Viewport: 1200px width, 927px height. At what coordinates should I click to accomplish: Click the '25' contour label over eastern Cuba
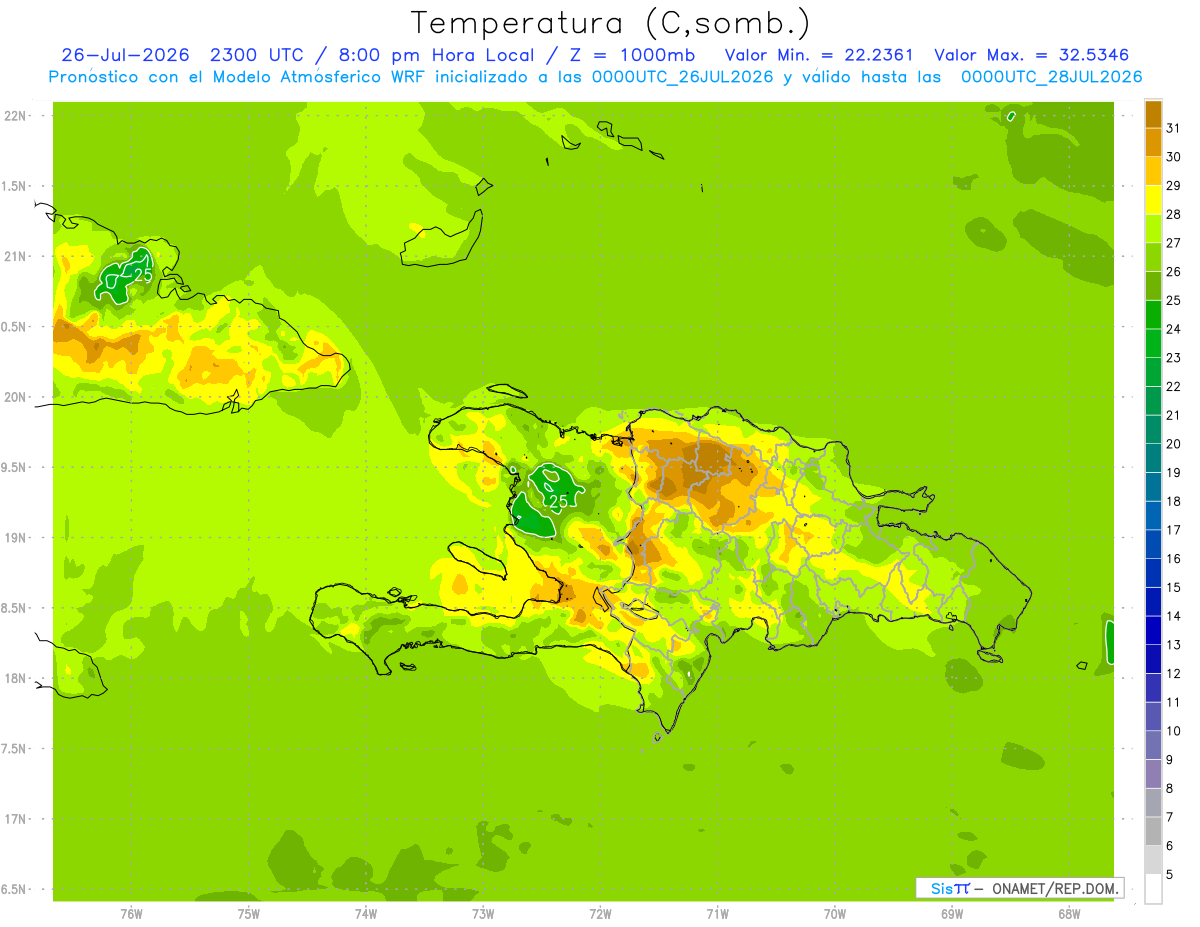pyautogui.click(x=143, y=275)
